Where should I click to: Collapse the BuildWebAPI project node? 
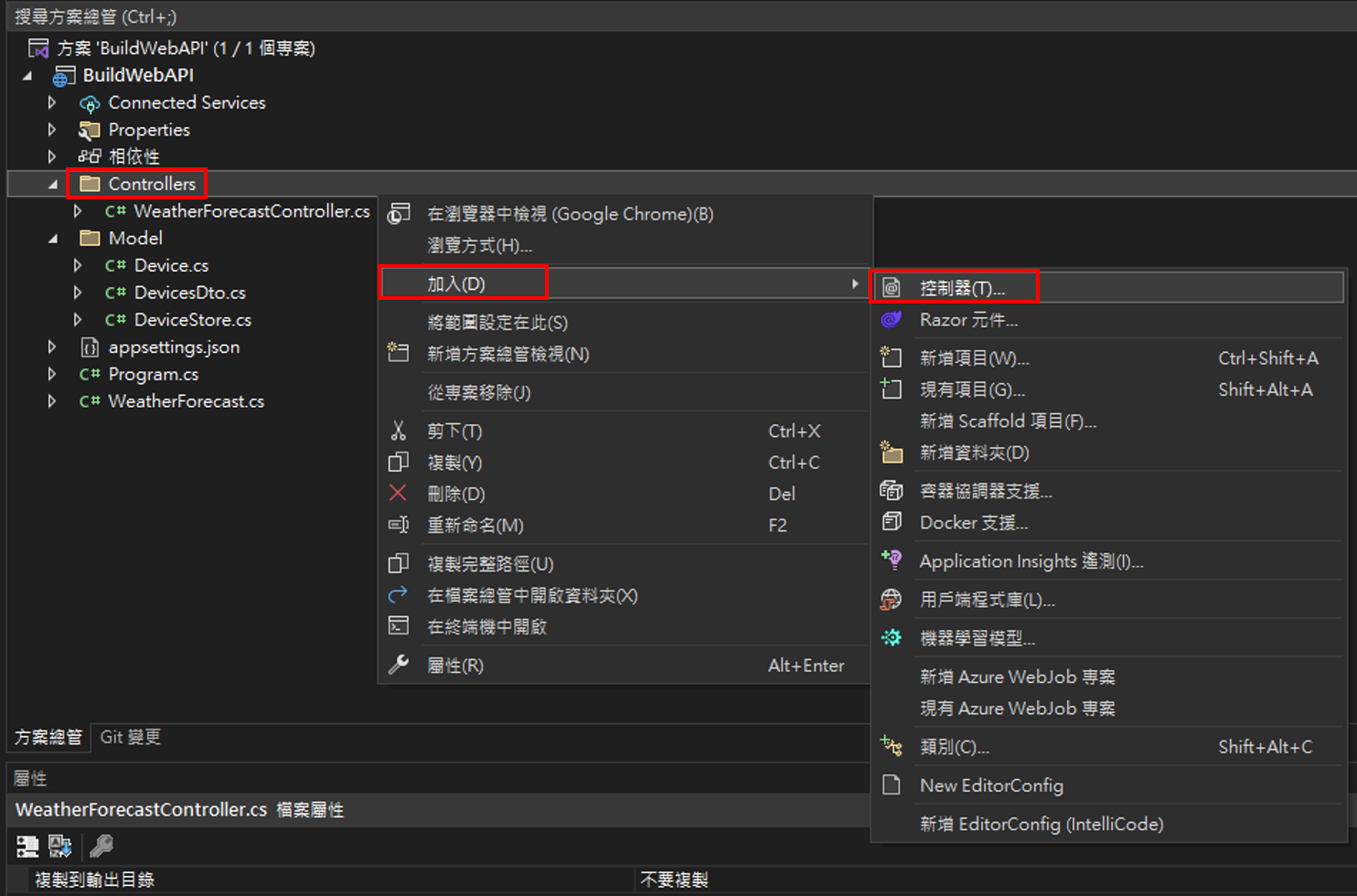click(27, 76)
